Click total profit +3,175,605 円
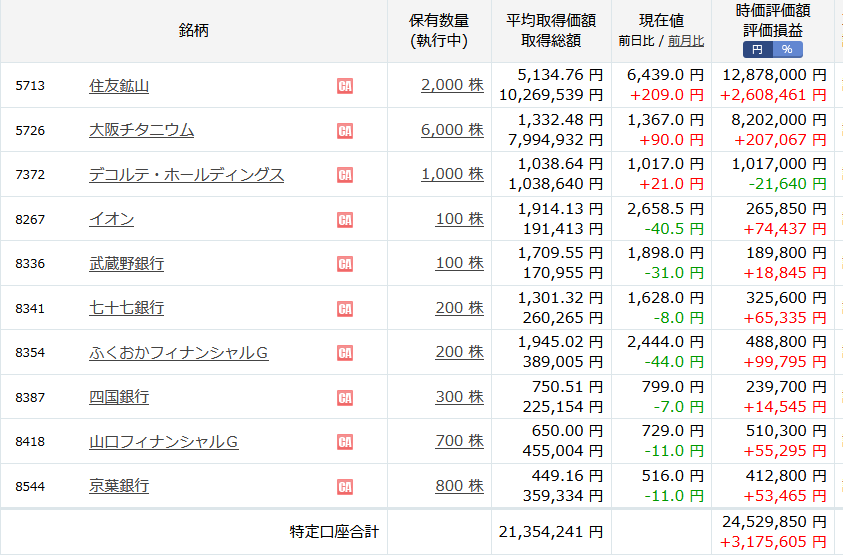 click(773, 542)
